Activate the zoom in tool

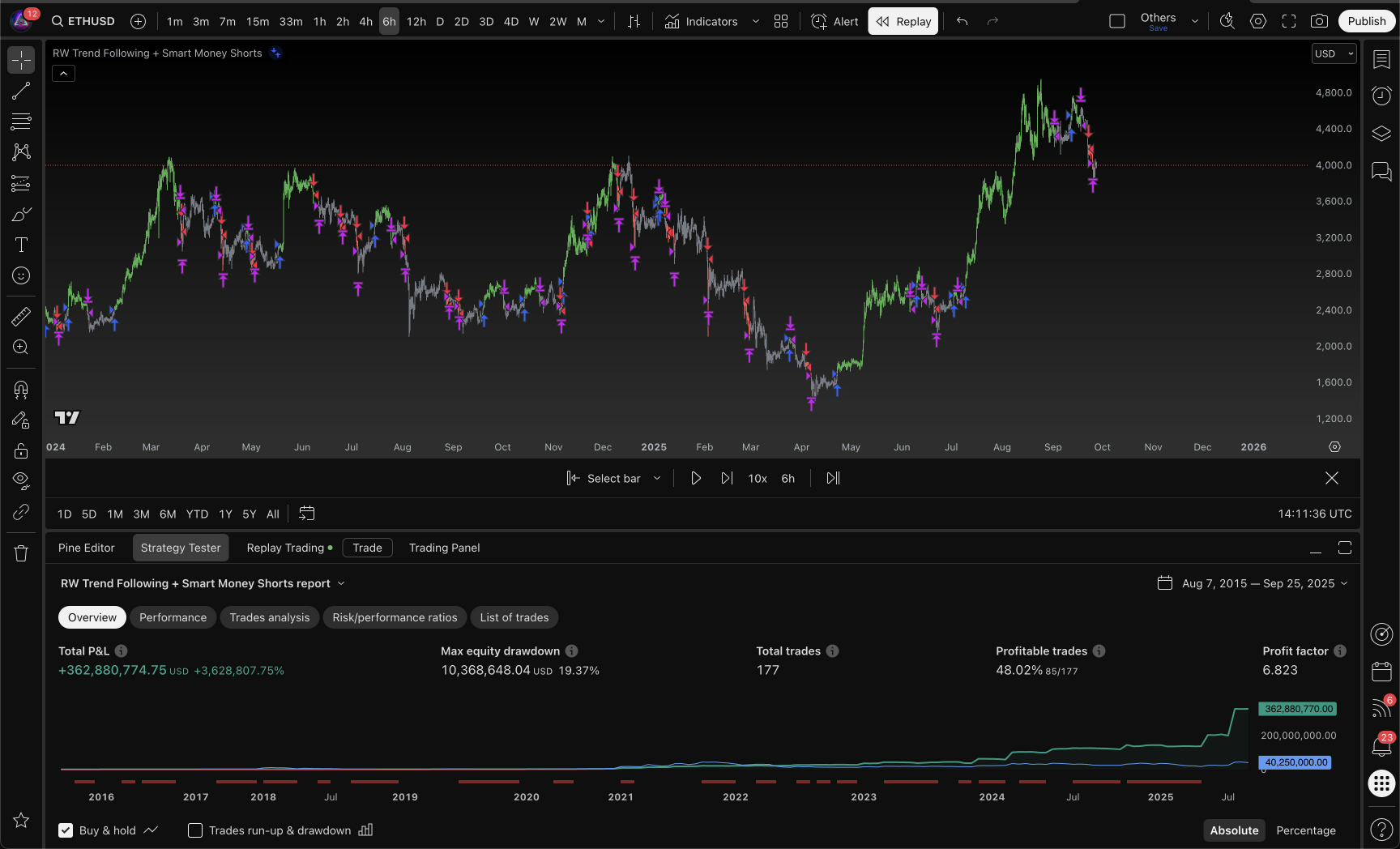coord(21,347)
